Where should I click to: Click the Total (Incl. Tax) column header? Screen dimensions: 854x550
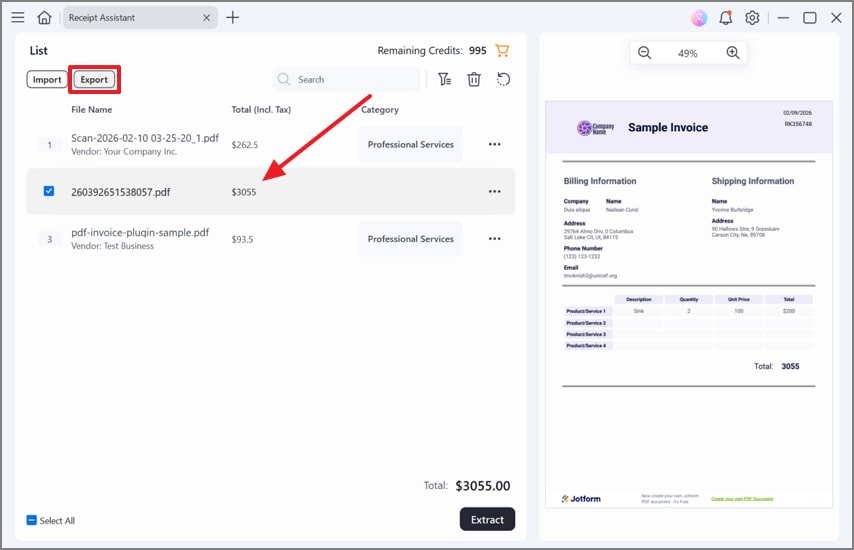point(261,109)
